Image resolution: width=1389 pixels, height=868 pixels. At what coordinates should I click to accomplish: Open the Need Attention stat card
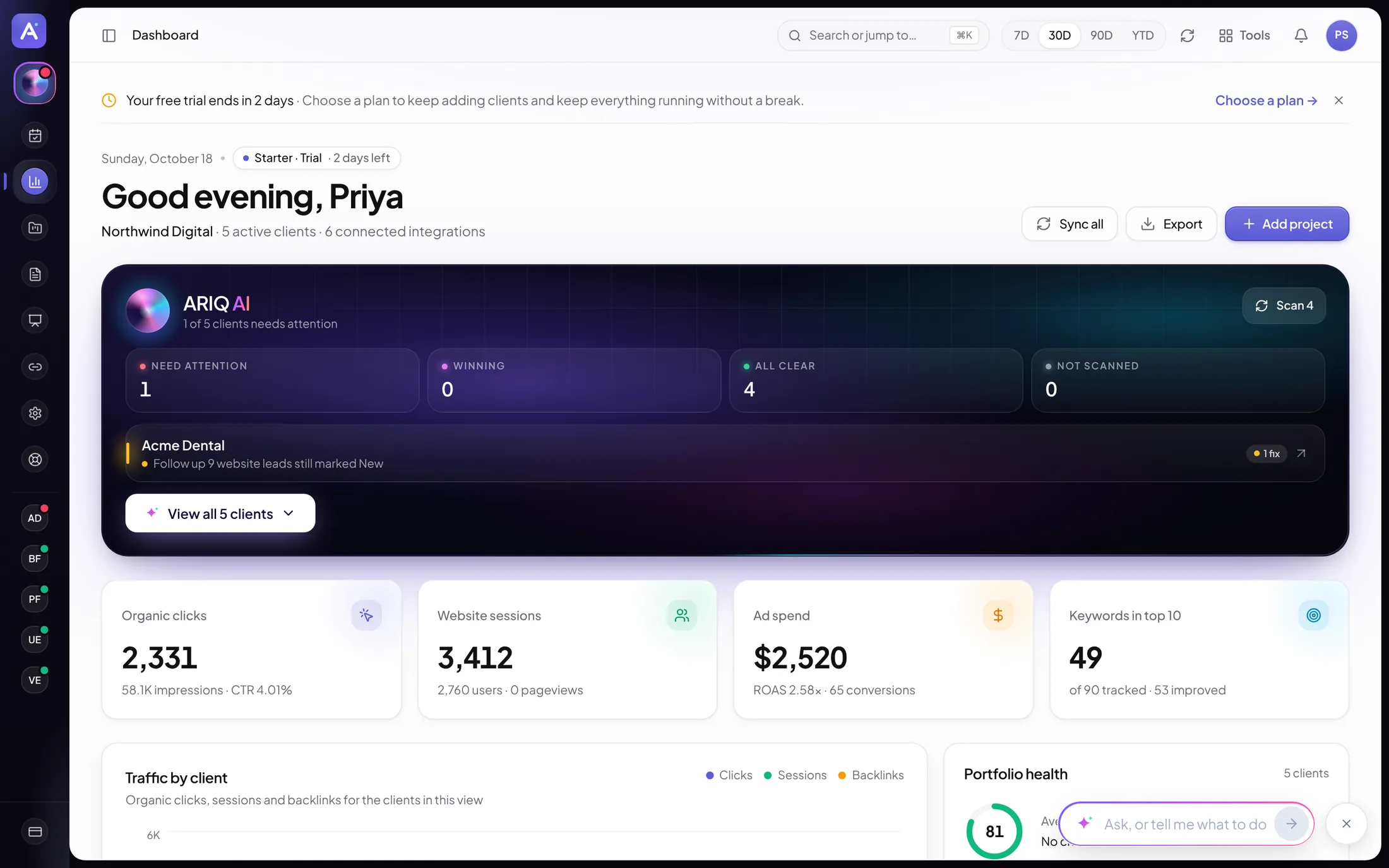pos(272,380)
